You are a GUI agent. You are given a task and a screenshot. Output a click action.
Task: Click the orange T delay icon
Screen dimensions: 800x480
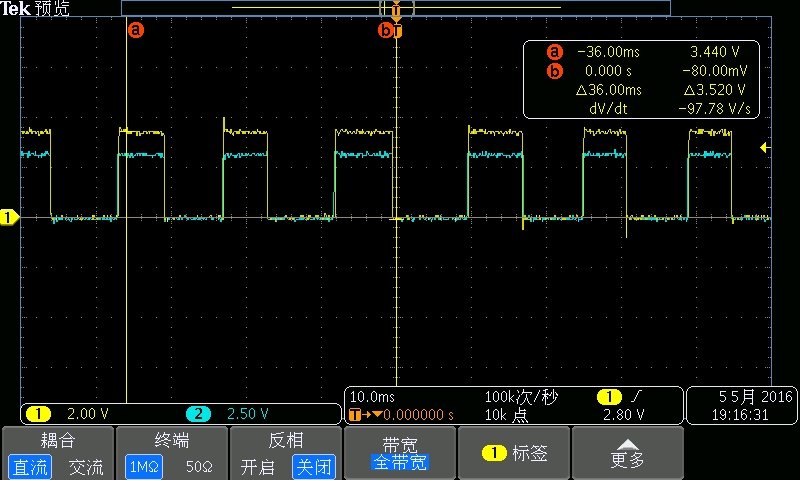[355, 415]
